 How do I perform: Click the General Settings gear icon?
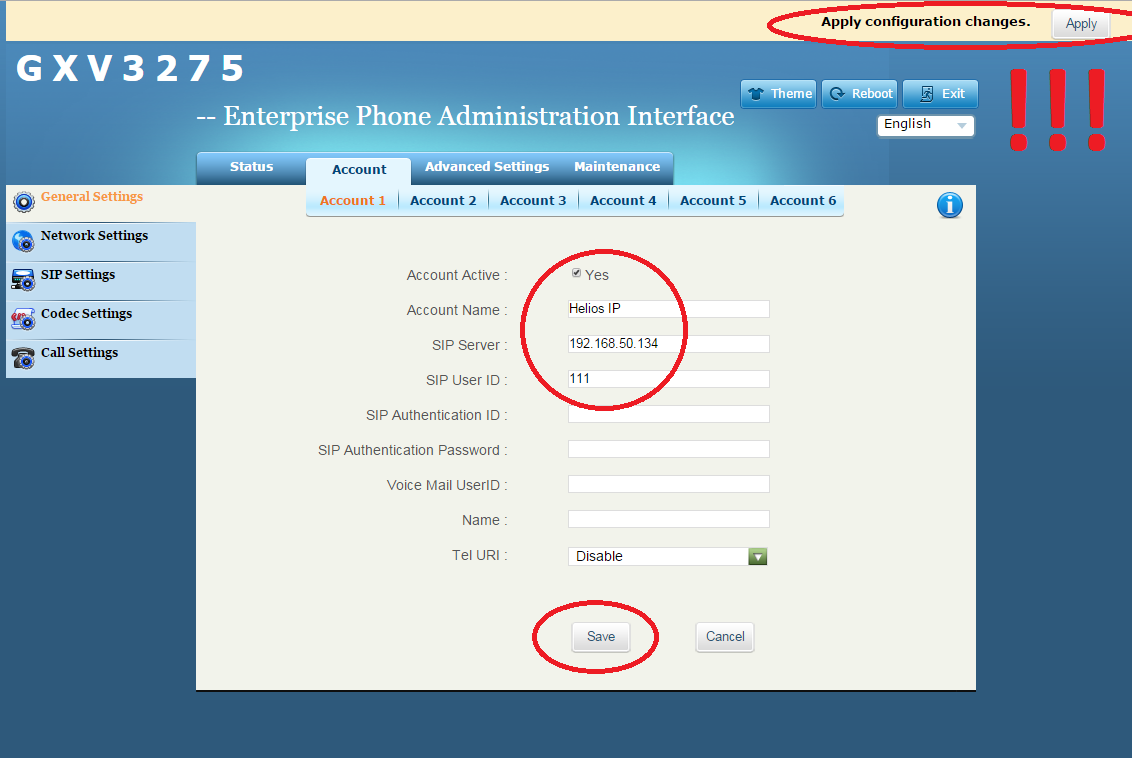coord(23,201)
